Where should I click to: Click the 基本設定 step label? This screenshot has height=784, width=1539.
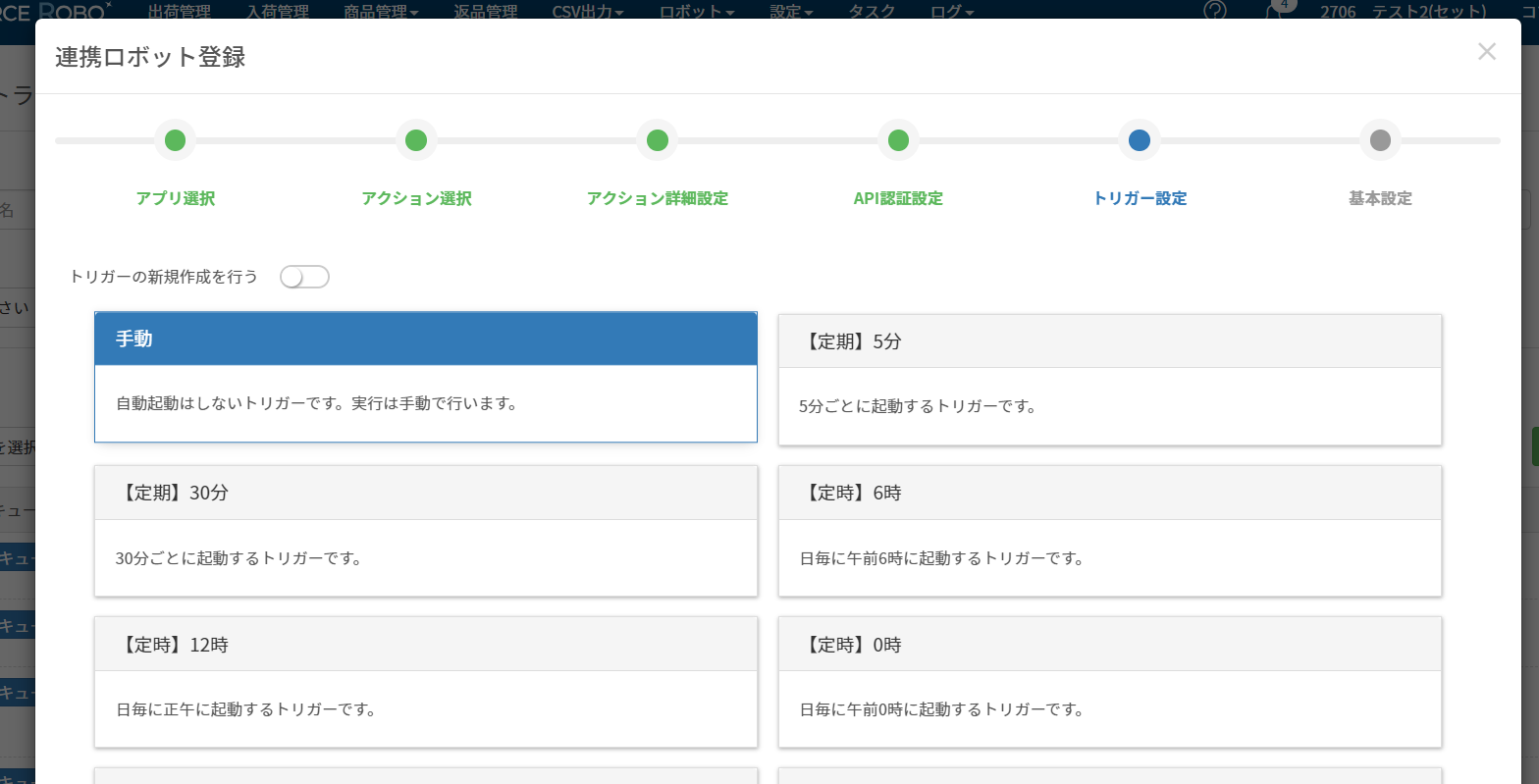(1380, 198)
